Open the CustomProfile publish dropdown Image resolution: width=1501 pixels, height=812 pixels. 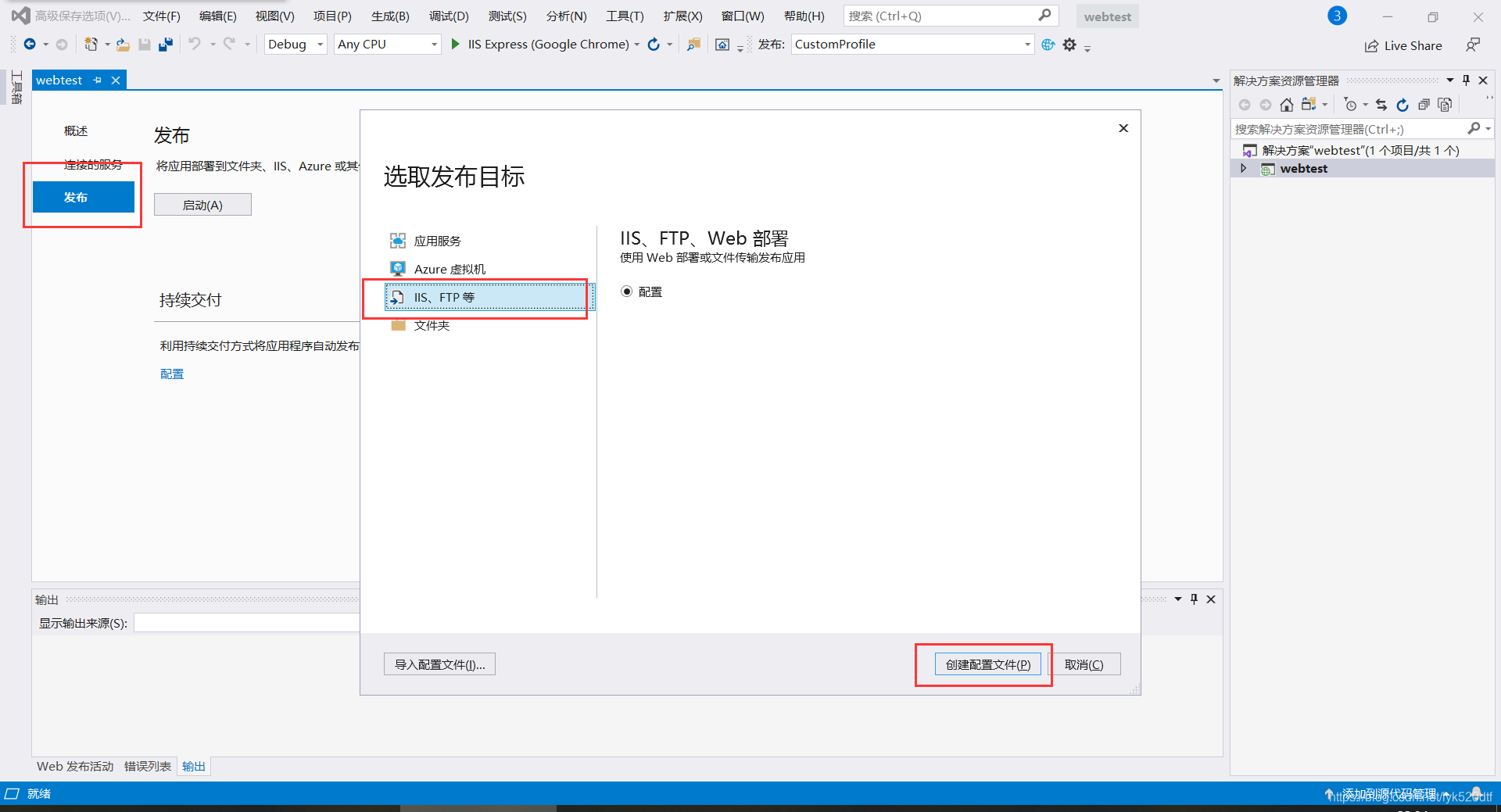[913, 45]
